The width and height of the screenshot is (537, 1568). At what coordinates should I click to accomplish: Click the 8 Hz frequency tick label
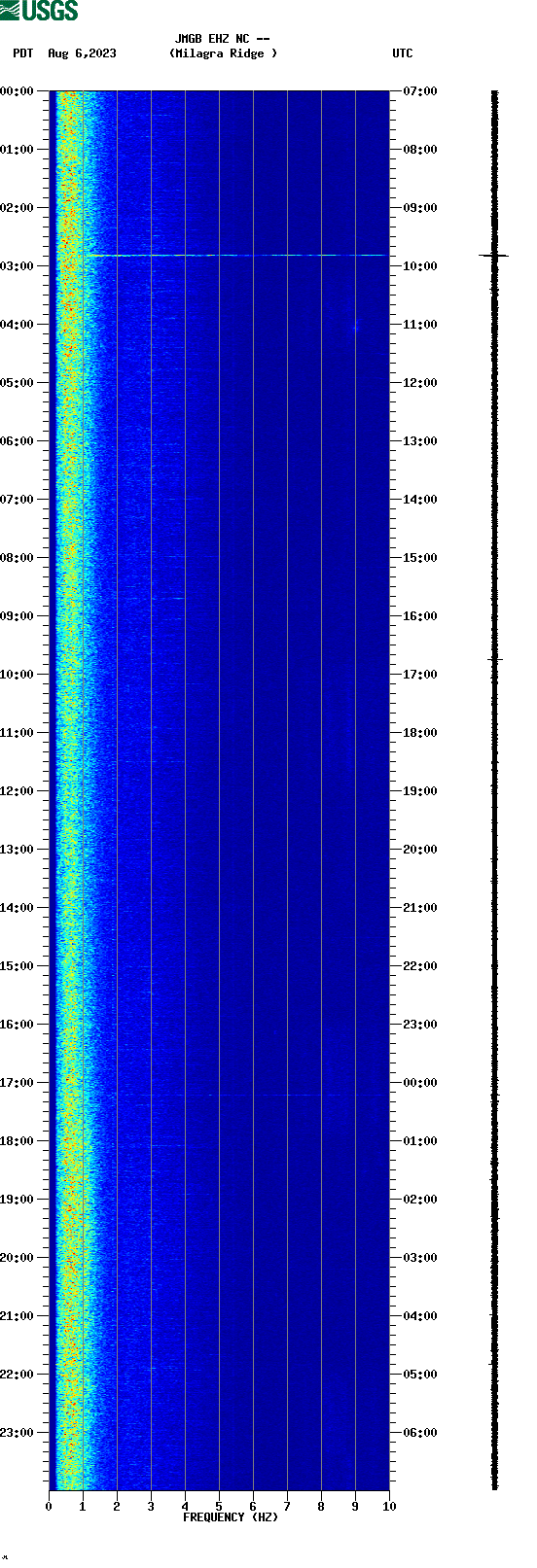[x=321, y=1507]
